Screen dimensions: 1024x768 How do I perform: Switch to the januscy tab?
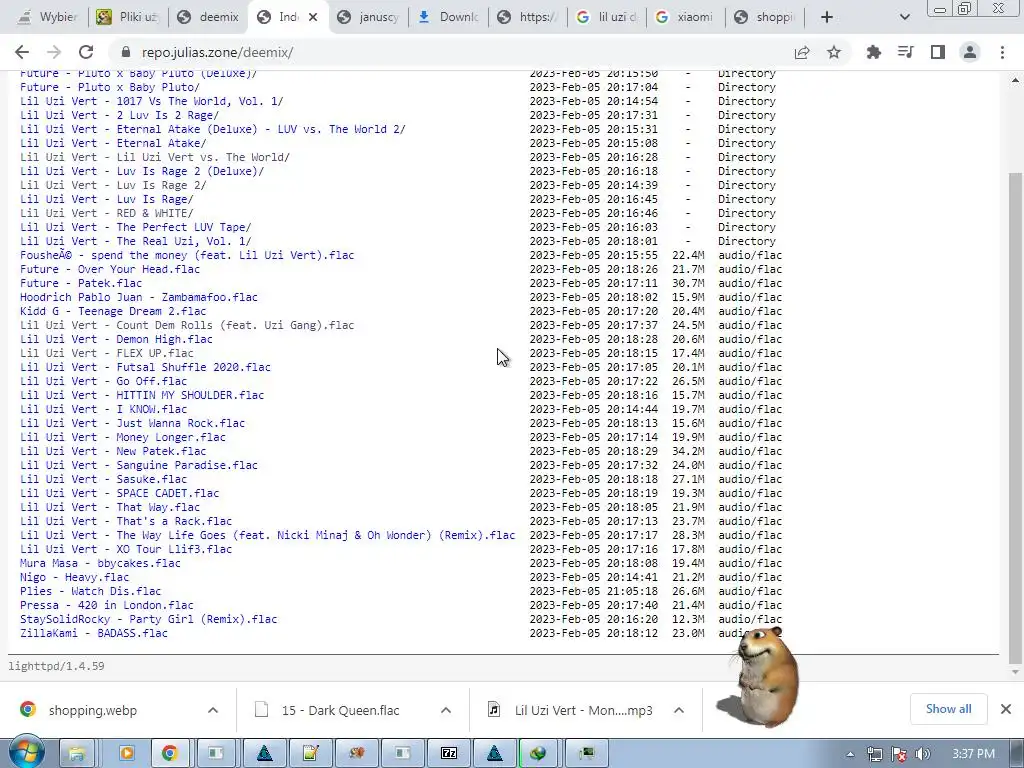point(368,17)
